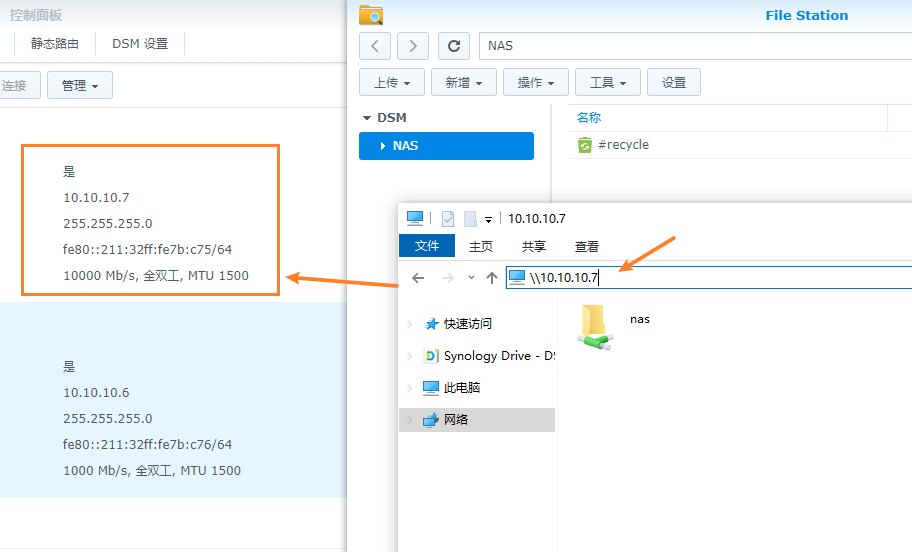
Task: Click the This PC monitor icon
Action: click(x=431, y=388)
